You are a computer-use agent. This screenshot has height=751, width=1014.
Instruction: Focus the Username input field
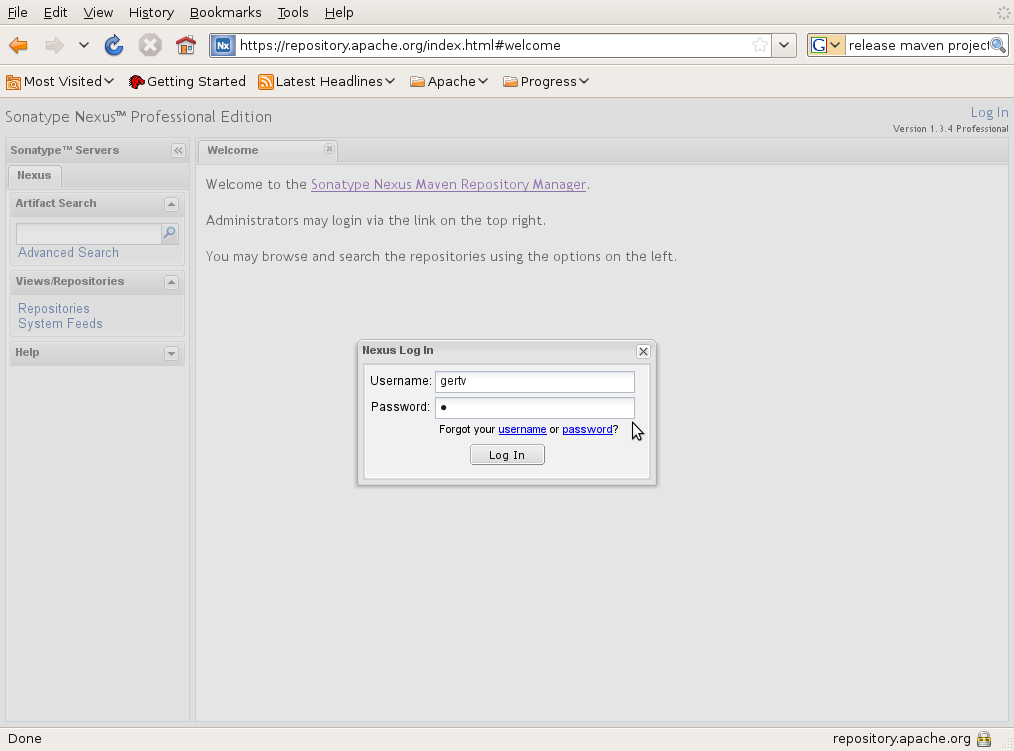(x=535, y=382)
